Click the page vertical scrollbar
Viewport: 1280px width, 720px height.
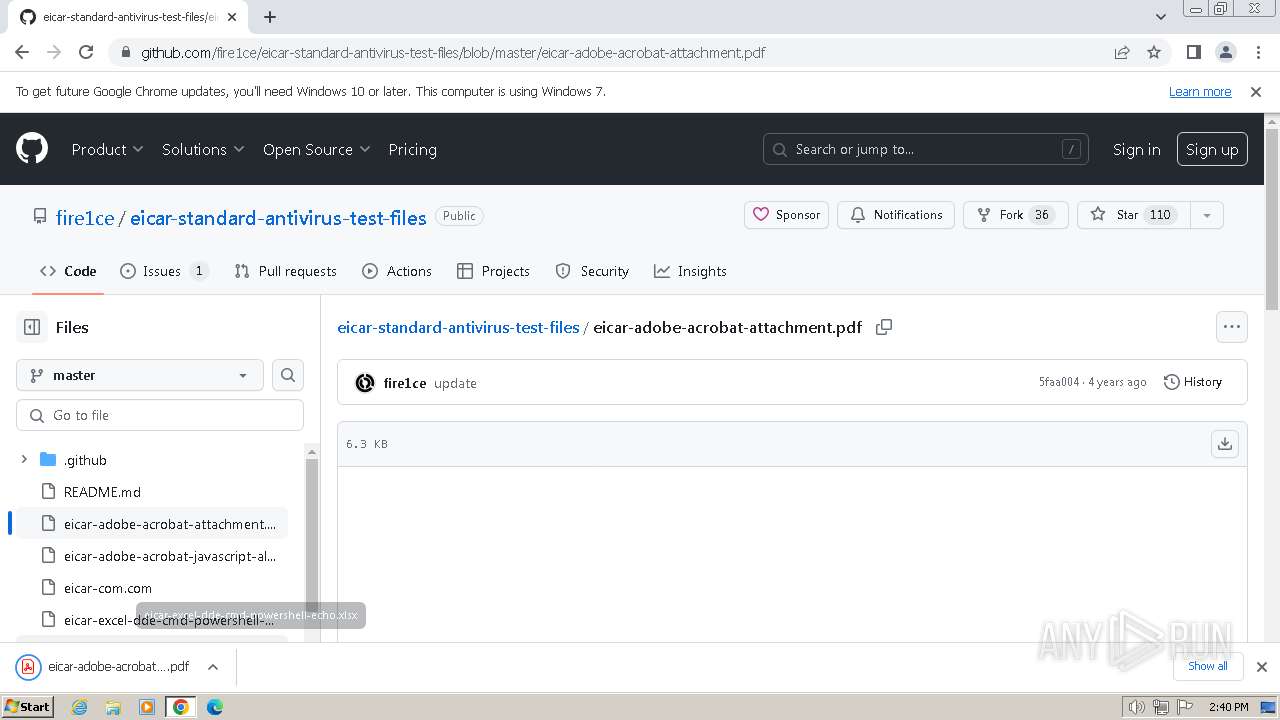(1272, 220)
